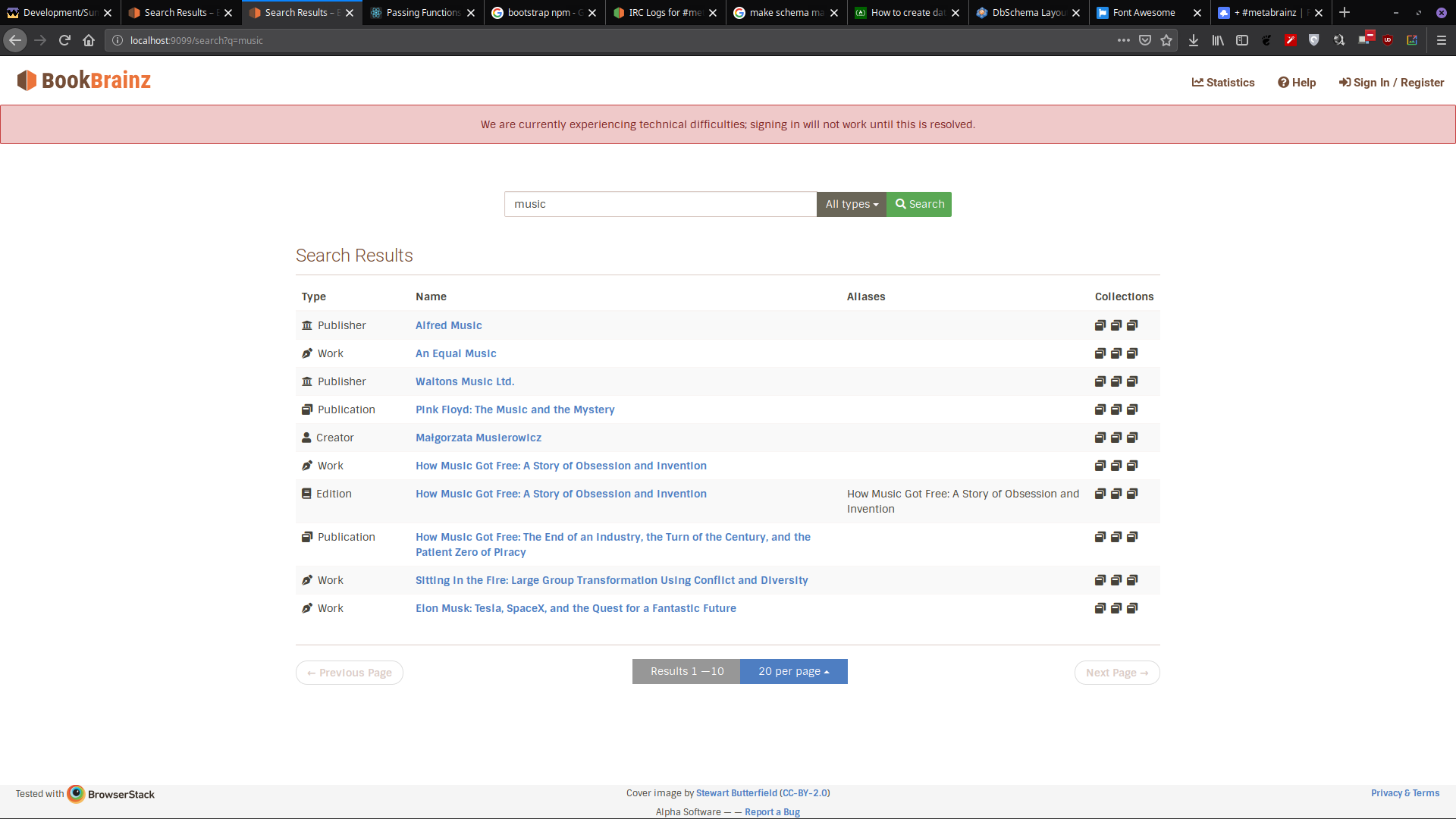Open new browser tab with plus icon

1345,12
